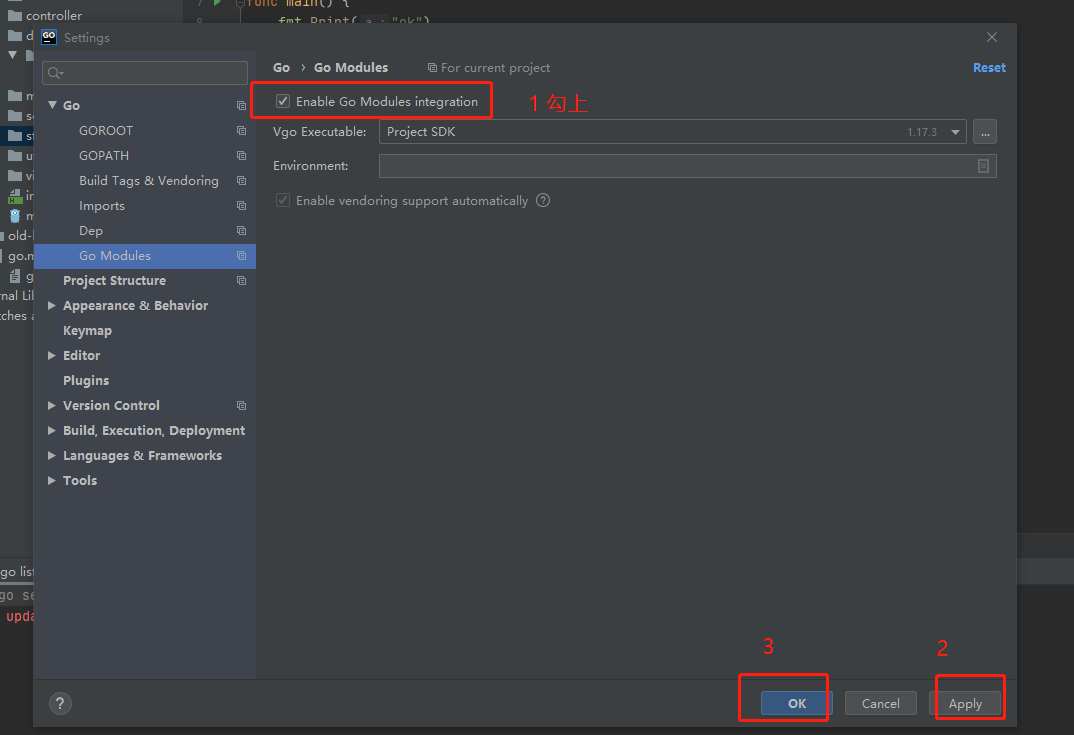Close the Settings dialog
The width and height of the screenshot is (1074, 735).
pos(991,37)
